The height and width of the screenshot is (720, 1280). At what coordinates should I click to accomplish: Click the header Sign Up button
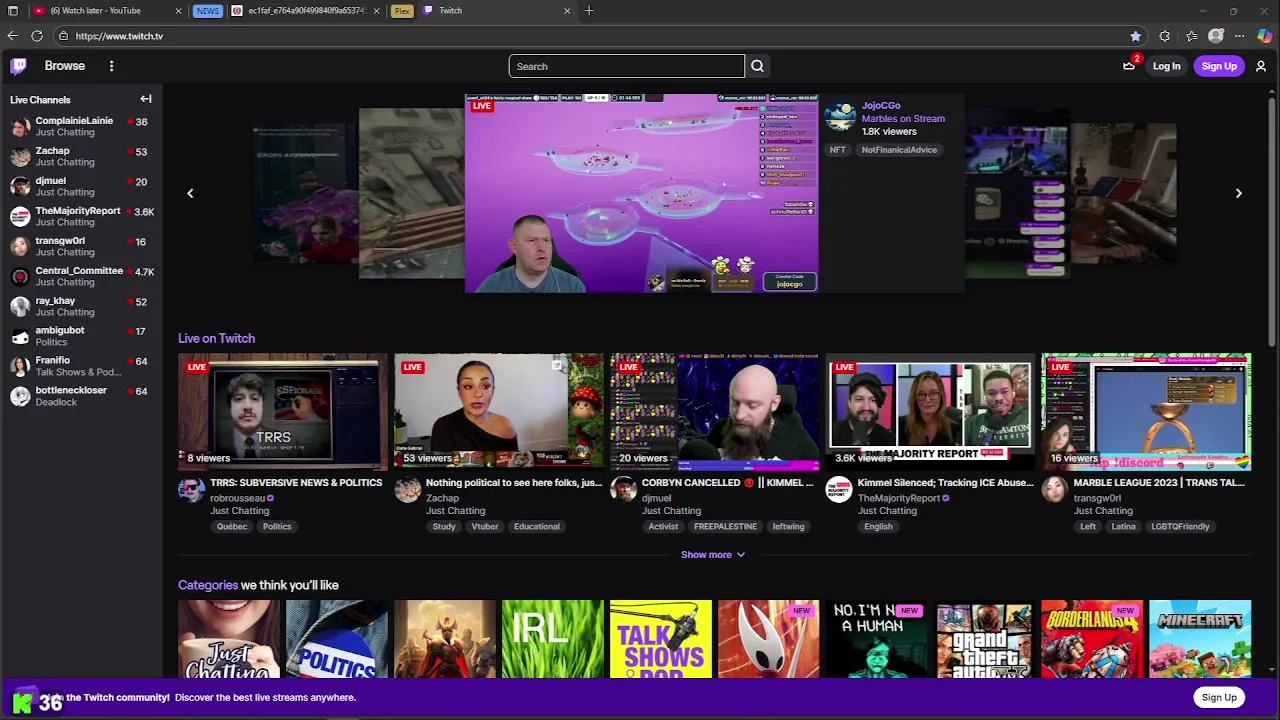click(x=1219, y=66)
